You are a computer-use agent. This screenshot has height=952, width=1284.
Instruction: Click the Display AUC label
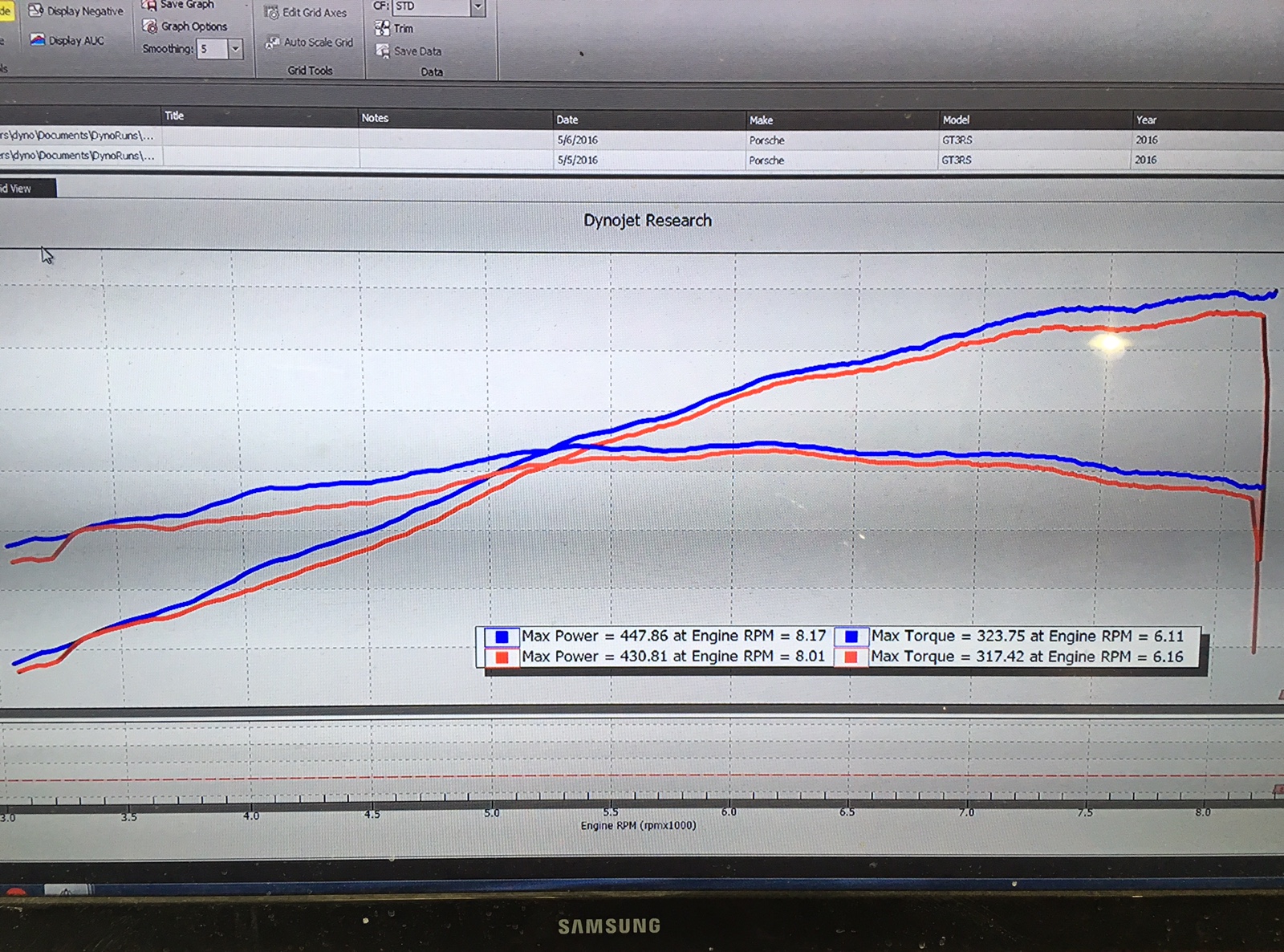coord(76,41)
